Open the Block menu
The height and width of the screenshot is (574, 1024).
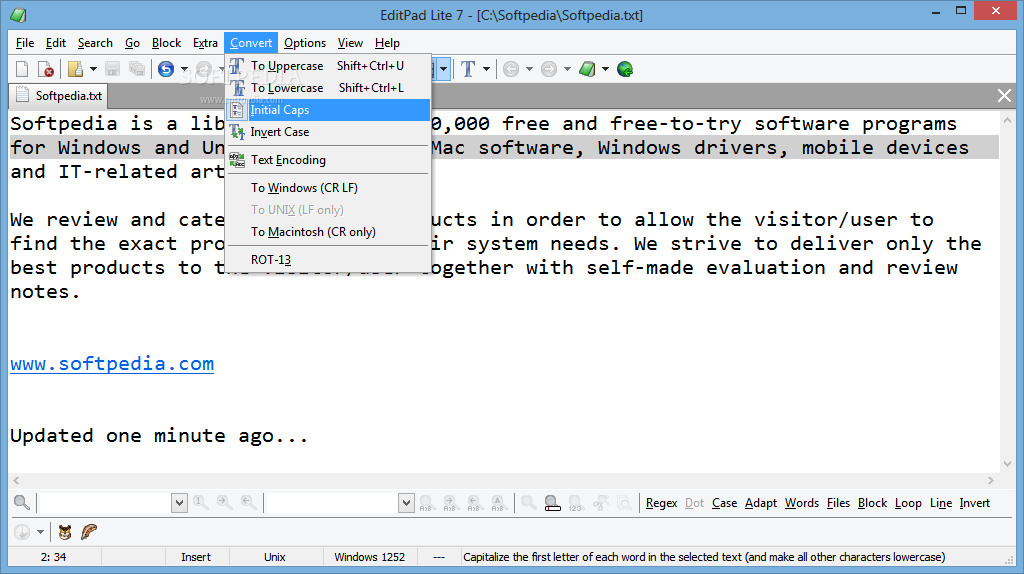(x=167, y=43)
